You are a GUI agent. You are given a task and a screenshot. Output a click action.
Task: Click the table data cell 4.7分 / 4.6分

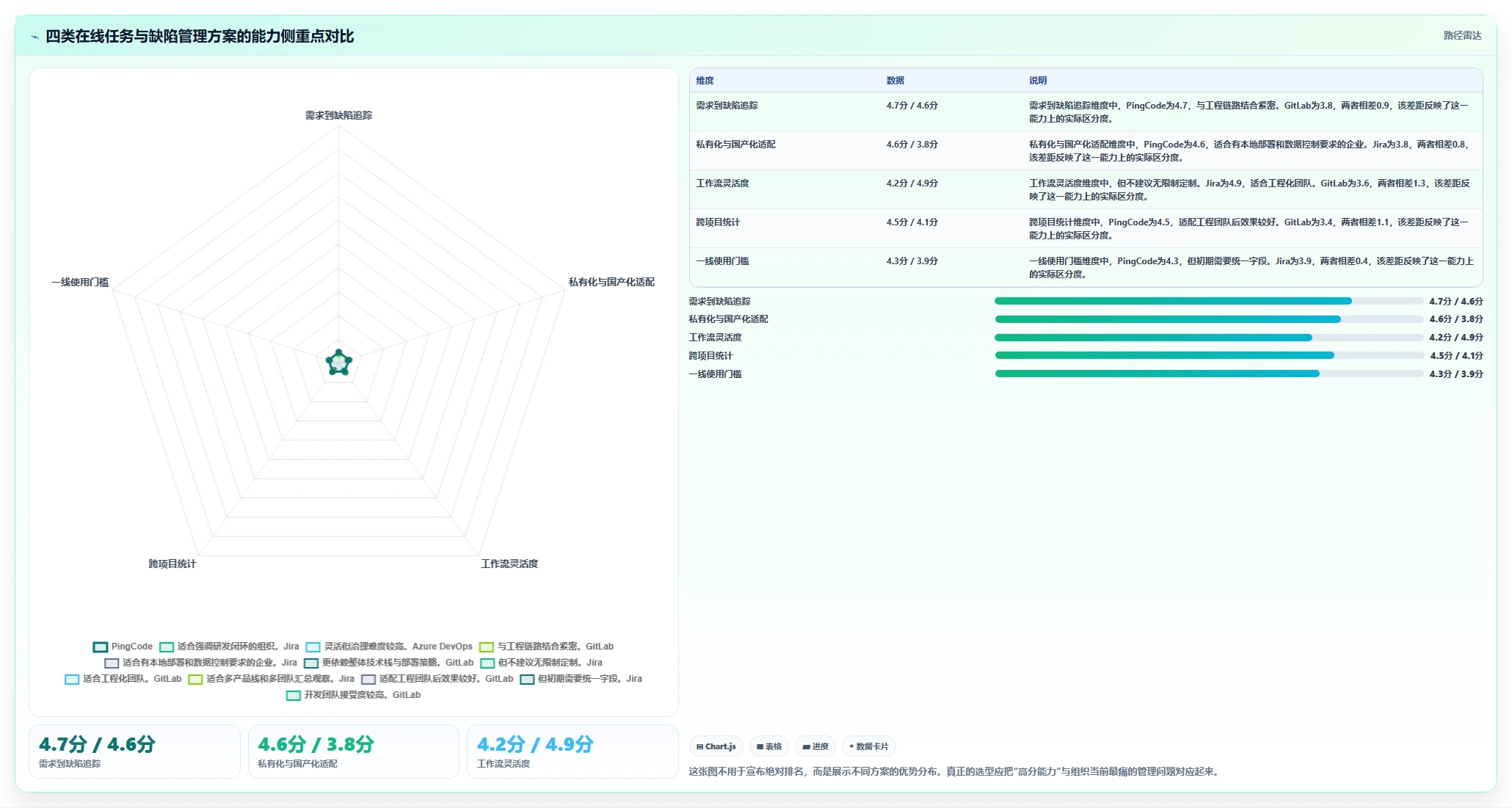[912, 106]
